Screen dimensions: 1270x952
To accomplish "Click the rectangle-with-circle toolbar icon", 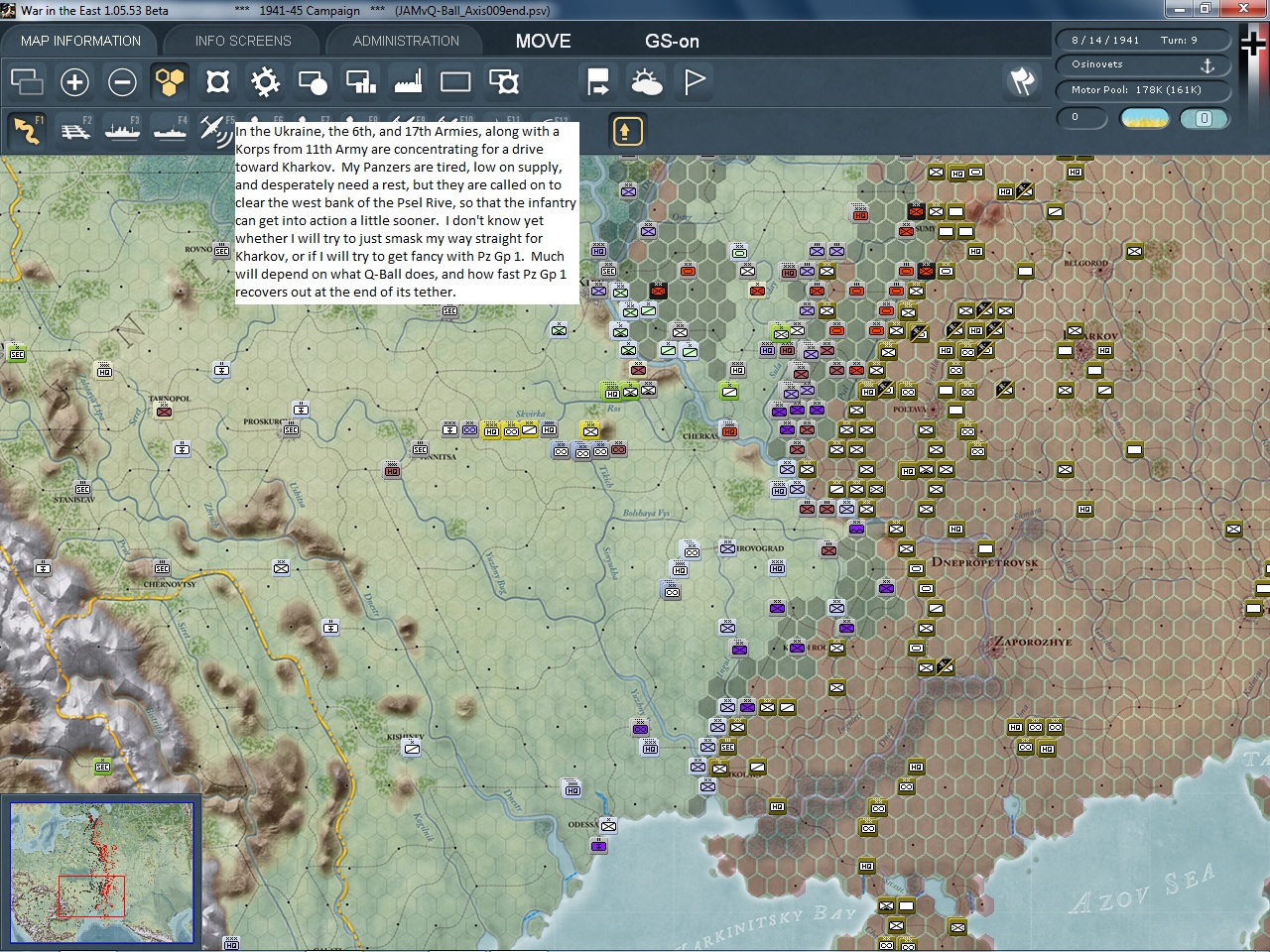I will (x=313, y=81).
